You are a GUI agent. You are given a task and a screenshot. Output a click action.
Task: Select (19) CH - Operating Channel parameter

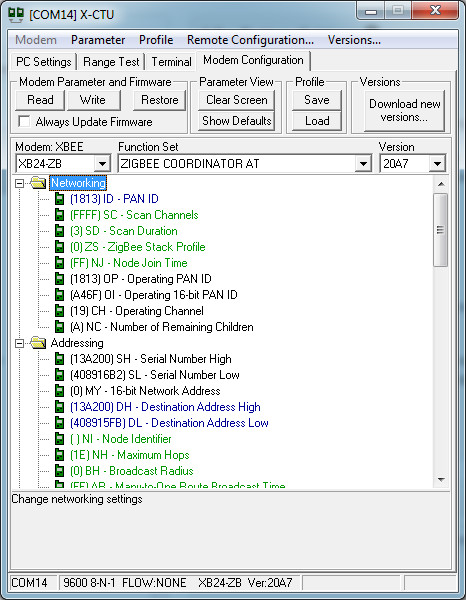click(x=137, y=311)
